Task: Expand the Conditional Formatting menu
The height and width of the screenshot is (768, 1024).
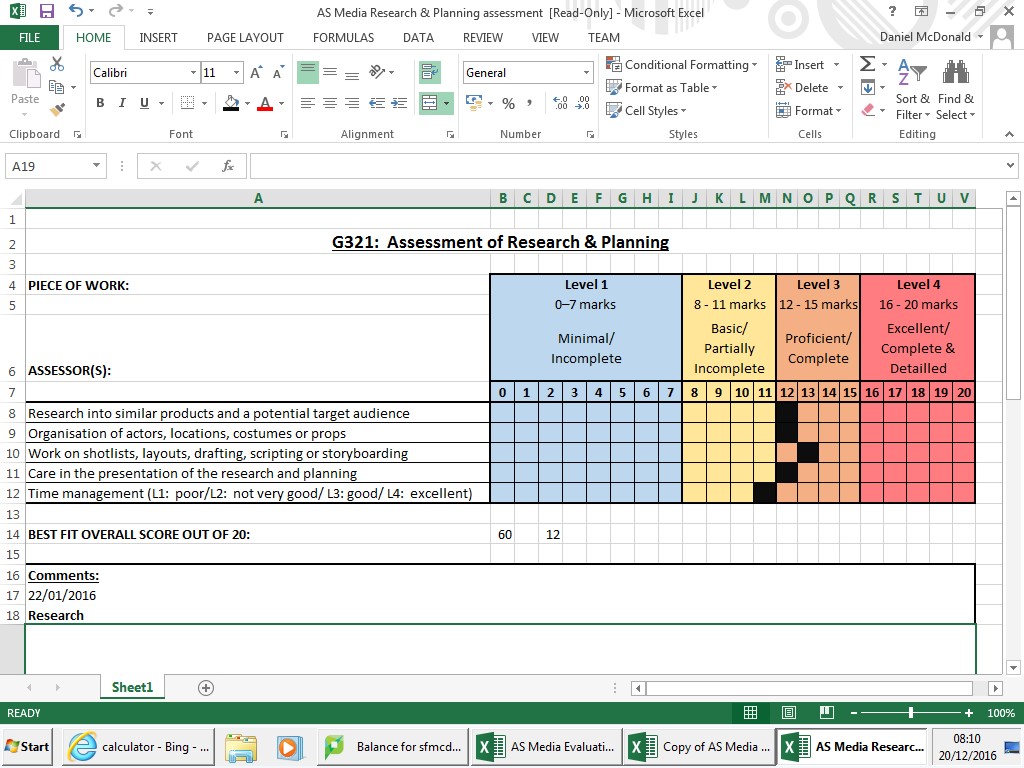Action: point(683,64)
